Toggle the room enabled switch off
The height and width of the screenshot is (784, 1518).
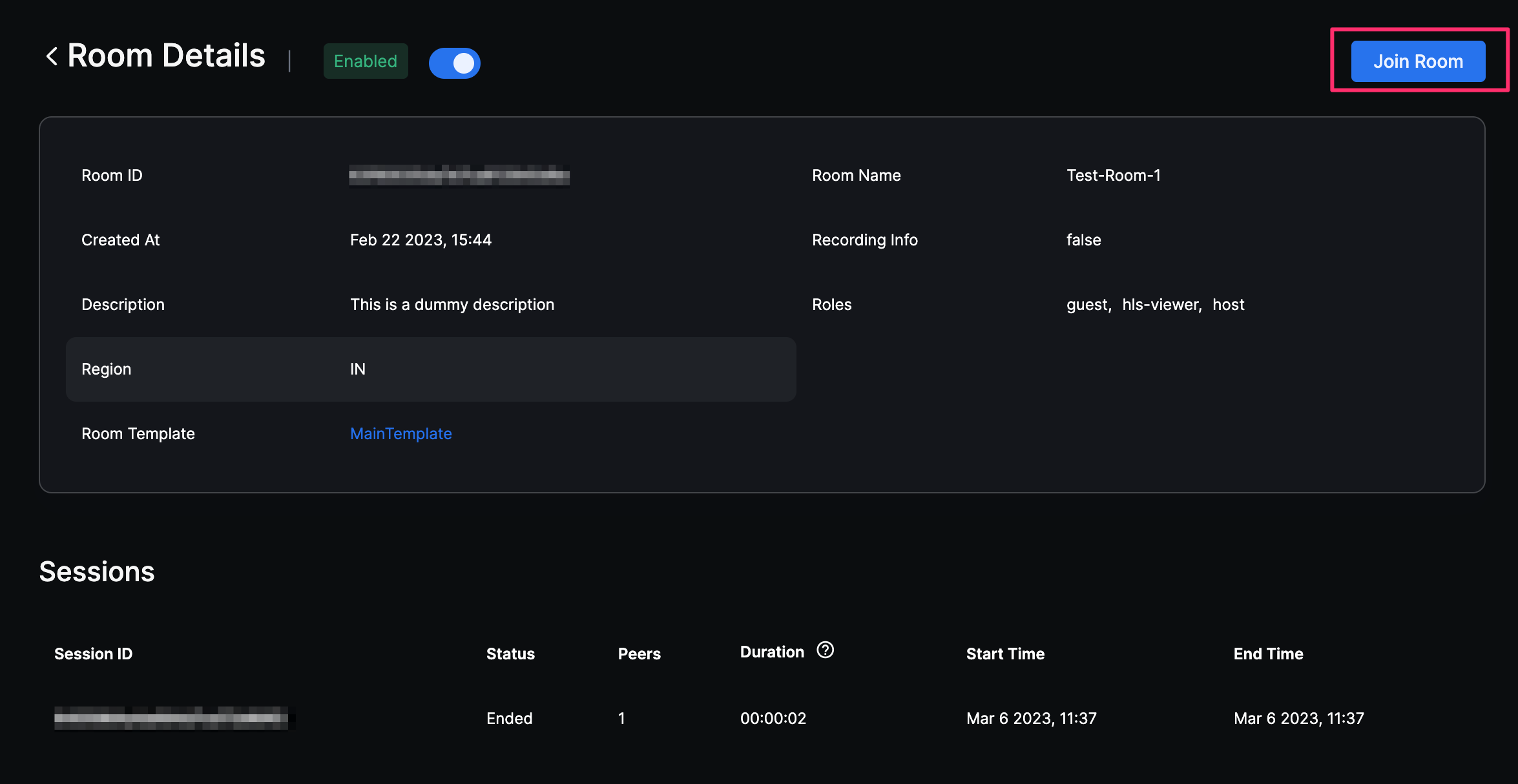tap(455, 63)
